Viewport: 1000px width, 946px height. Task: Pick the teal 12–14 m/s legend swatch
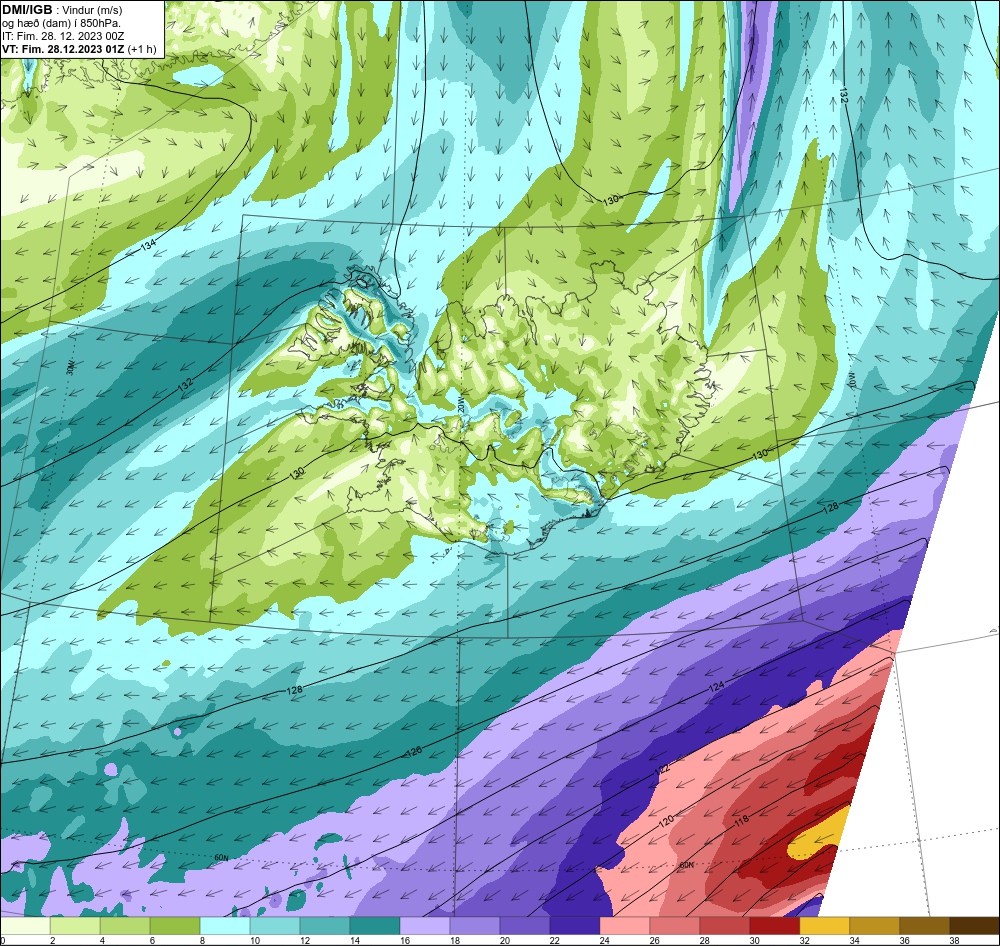(325, 926)
